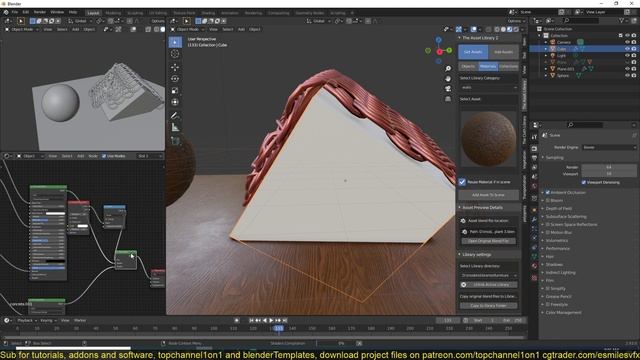The width and height of the screenshot is (640, 360).
Task: Select rendered viewport shading mode icon
Action: [x=516, y=29]
